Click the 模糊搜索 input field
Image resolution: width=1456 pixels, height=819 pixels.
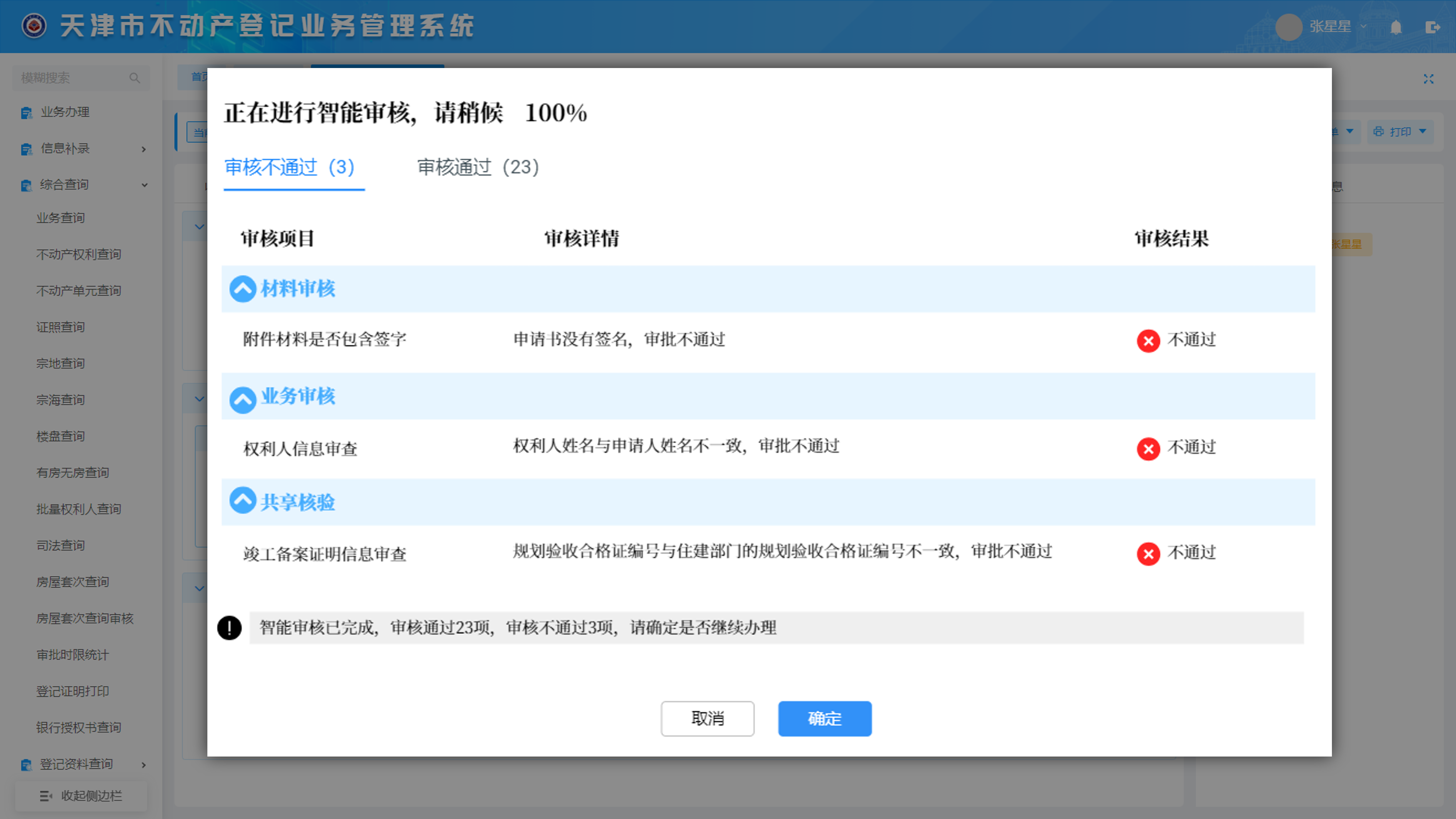click(71, 78)
